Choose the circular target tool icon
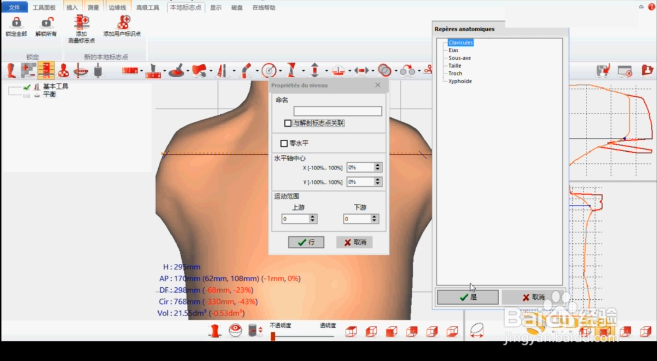657x361 pixels. pos(269,70)
